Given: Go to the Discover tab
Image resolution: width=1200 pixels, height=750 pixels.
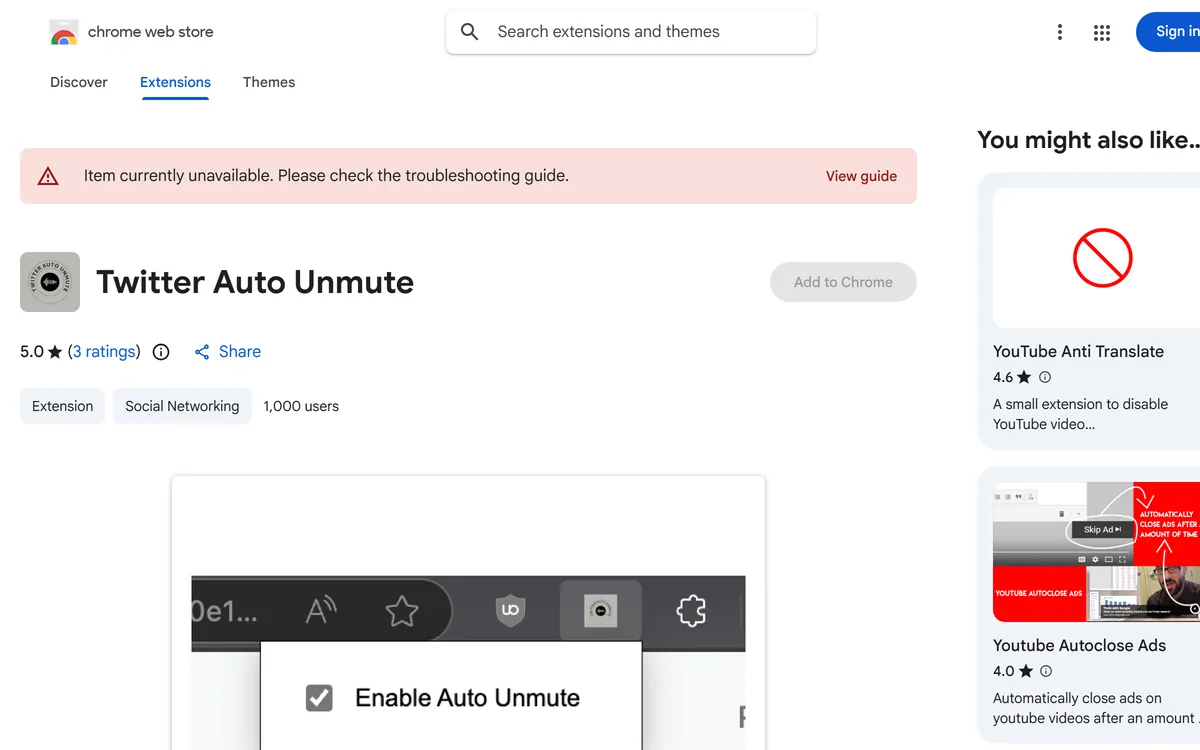Looking at the screenshot, I should [79, 82].
